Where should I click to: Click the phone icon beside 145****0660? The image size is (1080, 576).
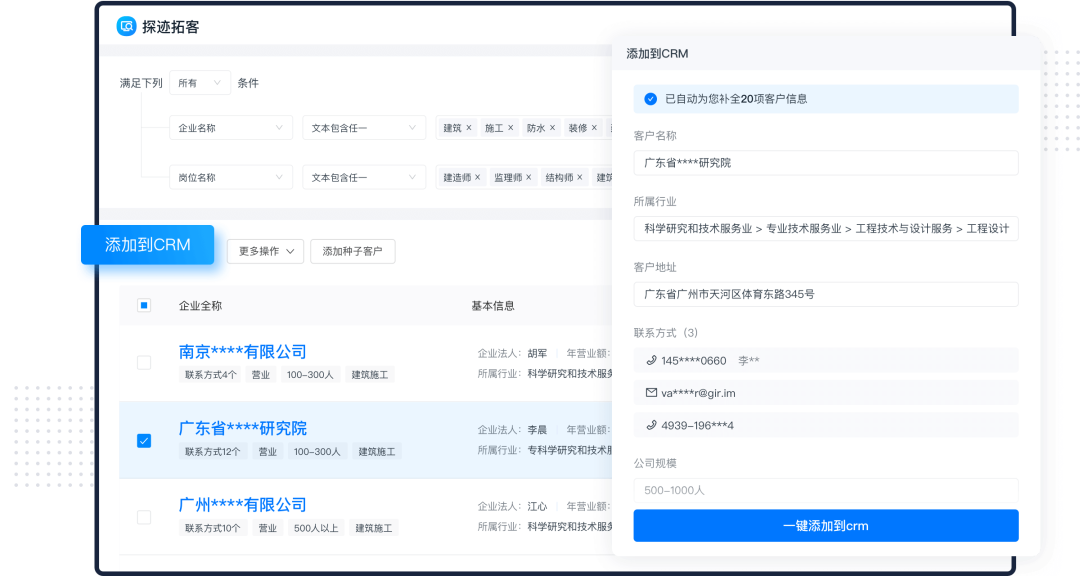coord(650,360)
